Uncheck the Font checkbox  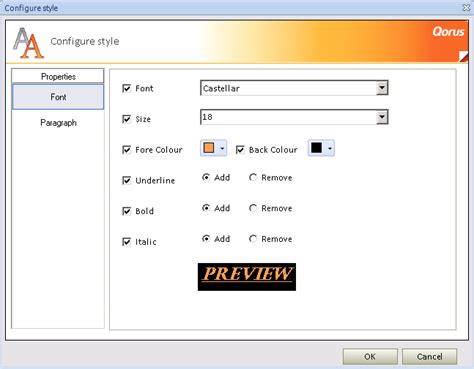pos(127,88)
